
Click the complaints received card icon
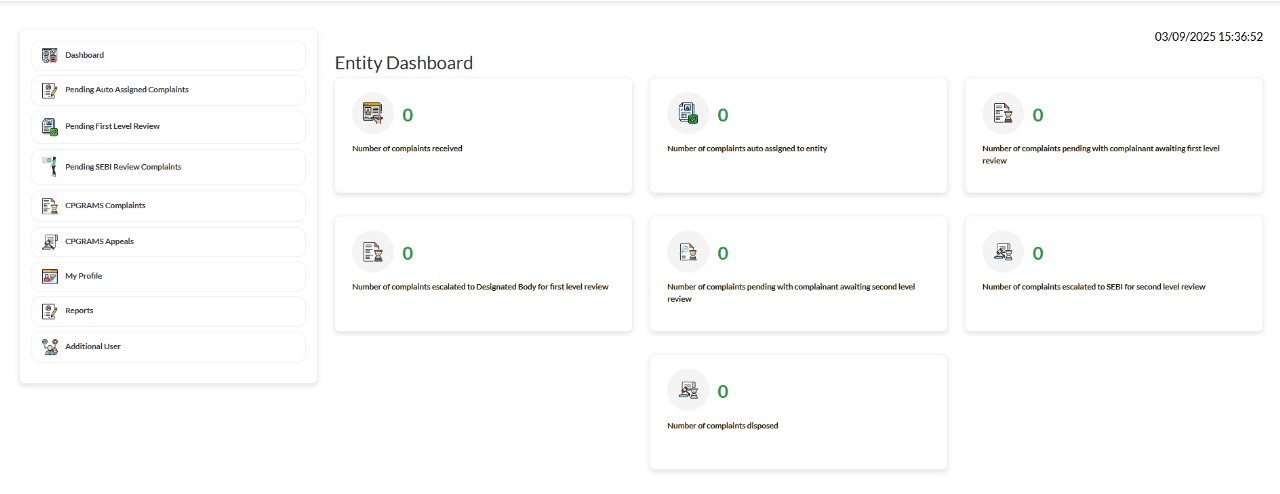[x=373, y=113]
